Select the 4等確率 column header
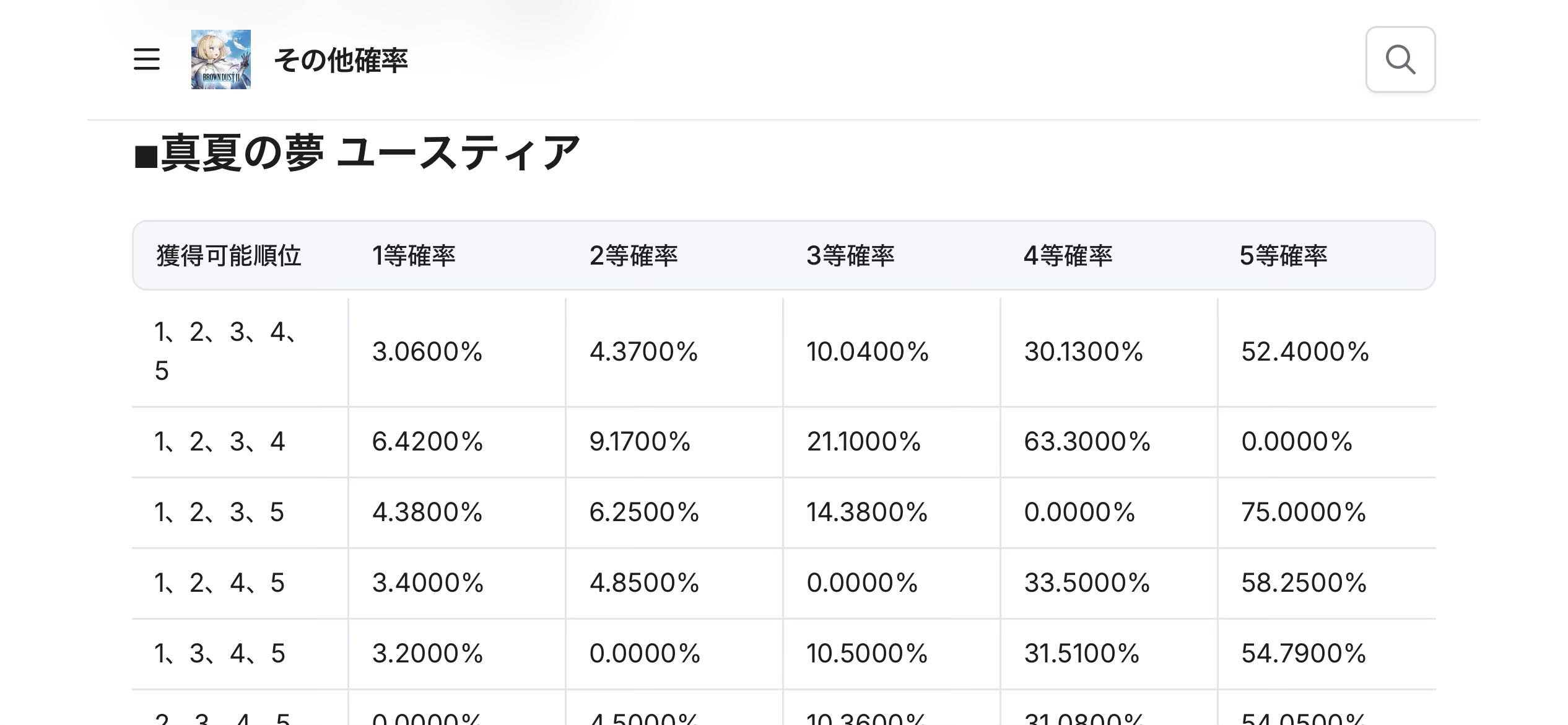 1068,256
